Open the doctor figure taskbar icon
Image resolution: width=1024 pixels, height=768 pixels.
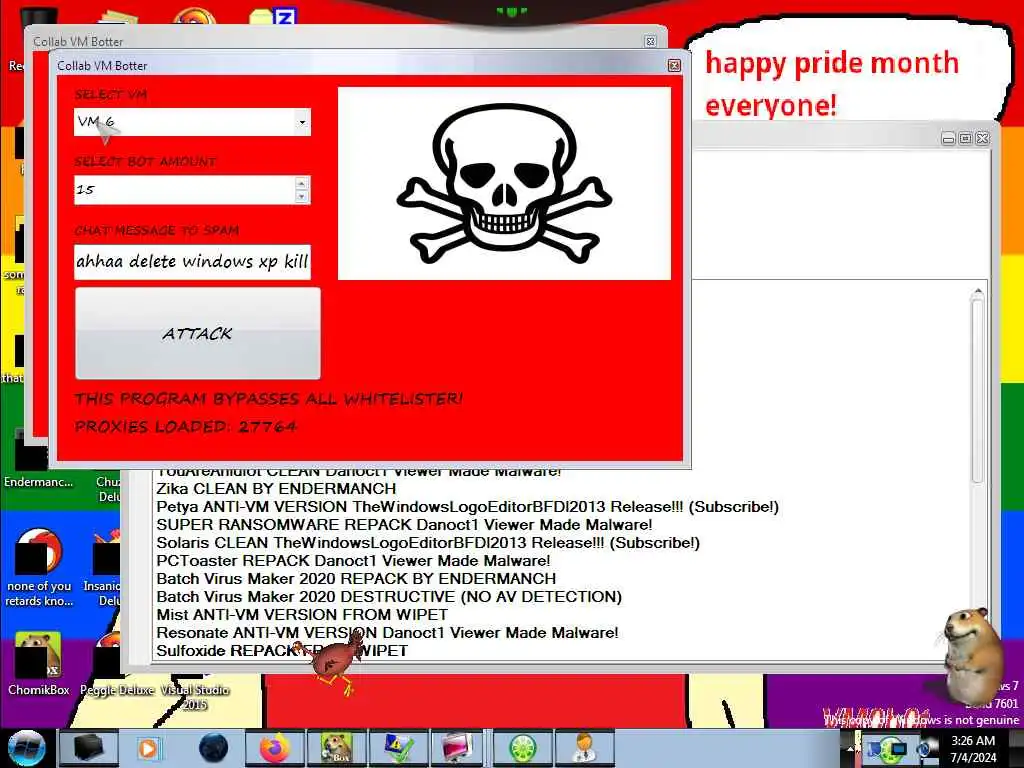584,748
